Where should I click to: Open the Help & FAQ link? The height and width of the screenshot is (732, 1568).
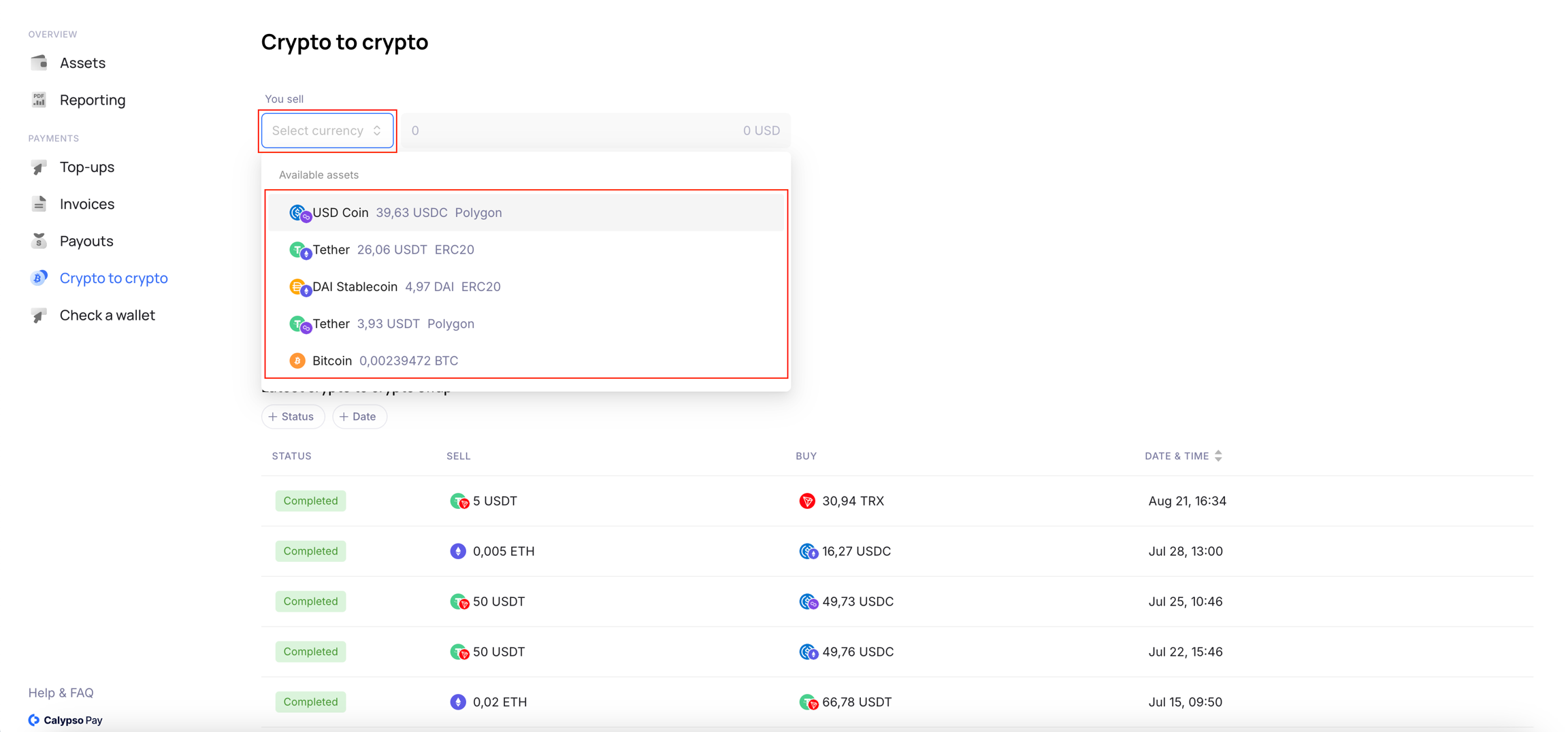[x=61, y=693]
